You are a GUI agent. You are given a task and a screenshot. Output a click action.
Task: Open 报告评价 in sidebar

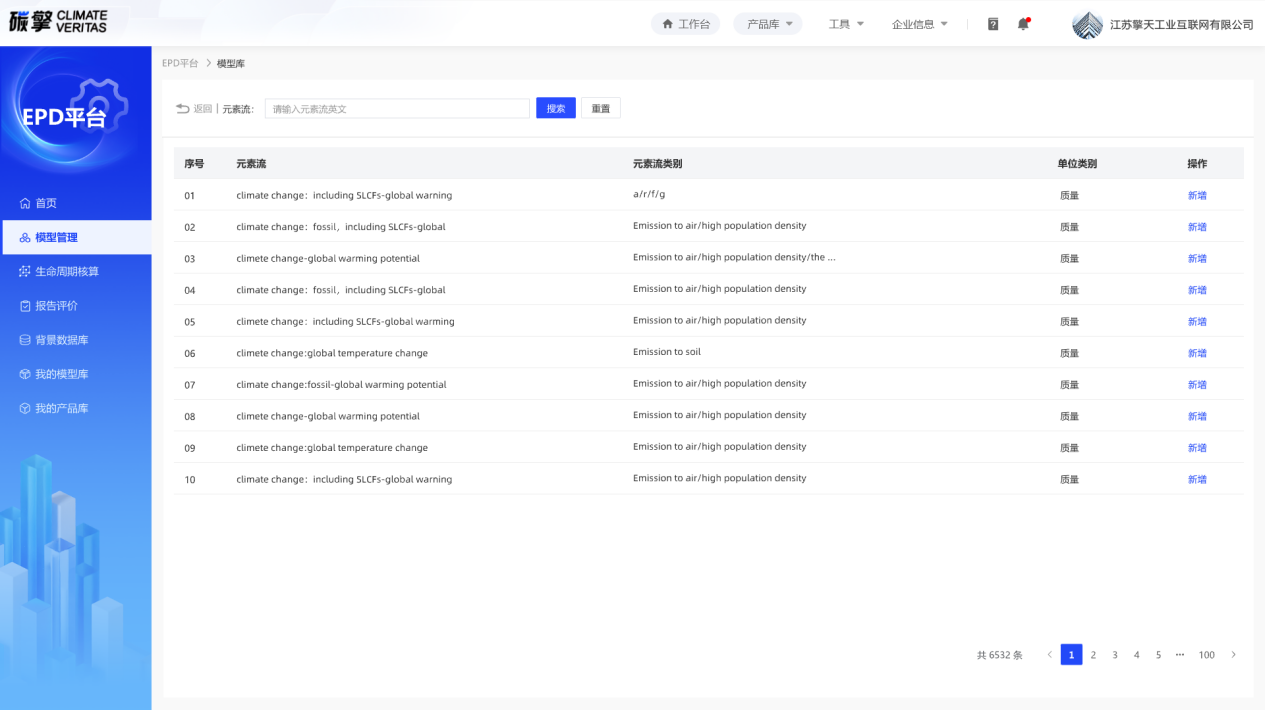[56, 306]
